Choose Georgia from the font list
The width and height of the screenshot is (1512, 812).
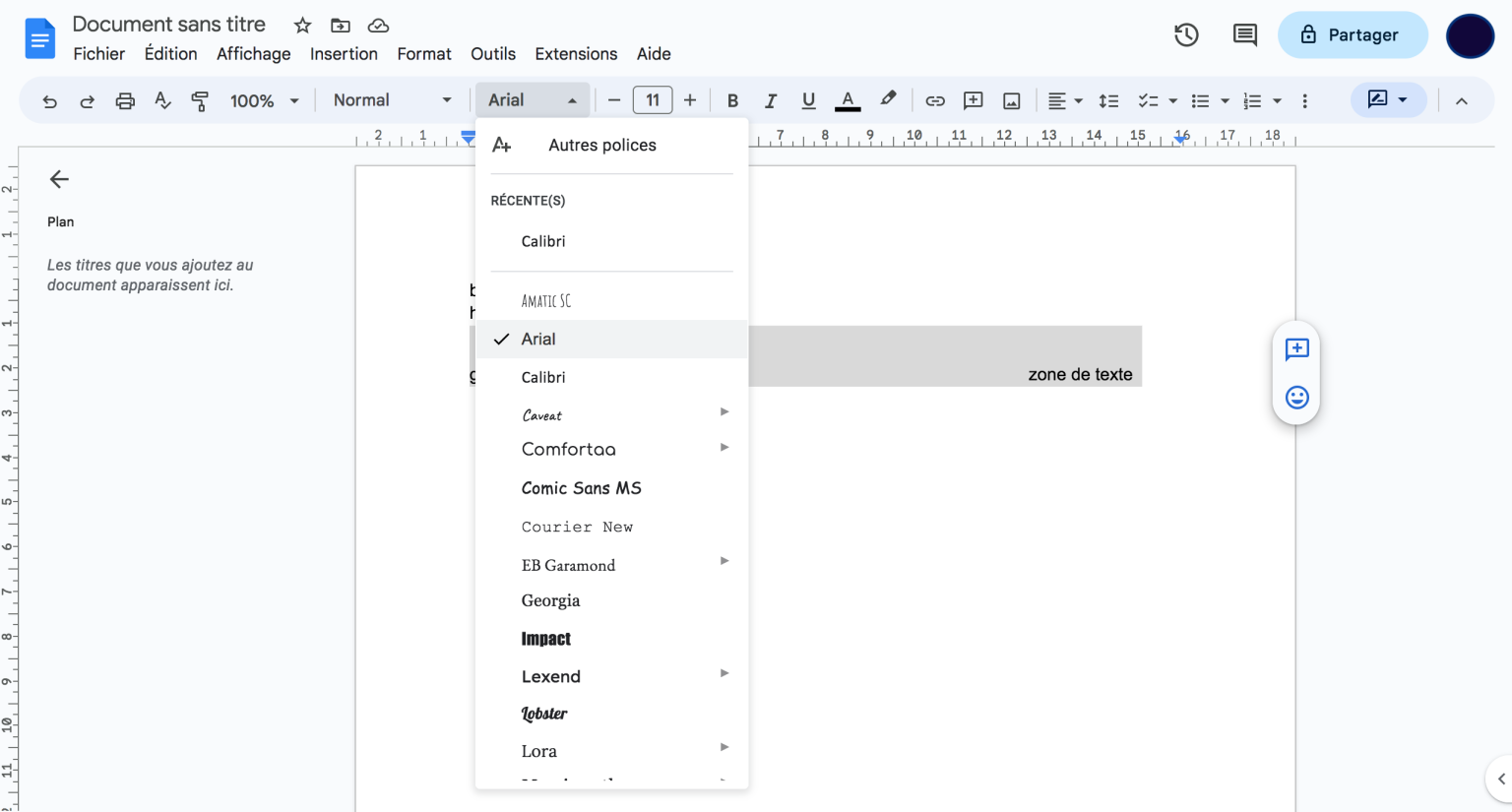[x=550, y=600]
